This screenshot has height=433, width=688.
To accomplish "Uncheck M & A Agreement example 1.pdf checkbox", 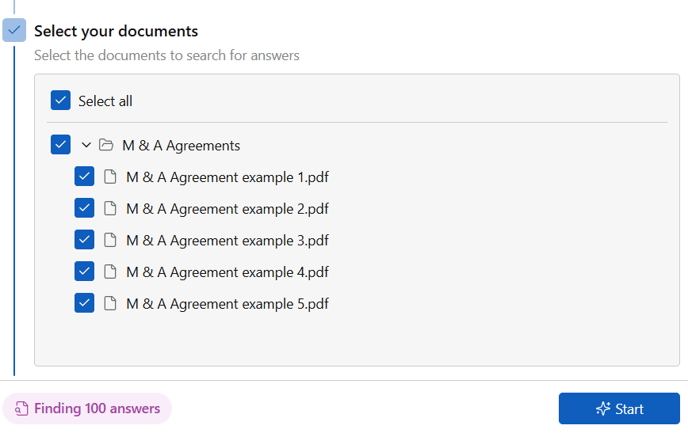I will tap(84, 176).
